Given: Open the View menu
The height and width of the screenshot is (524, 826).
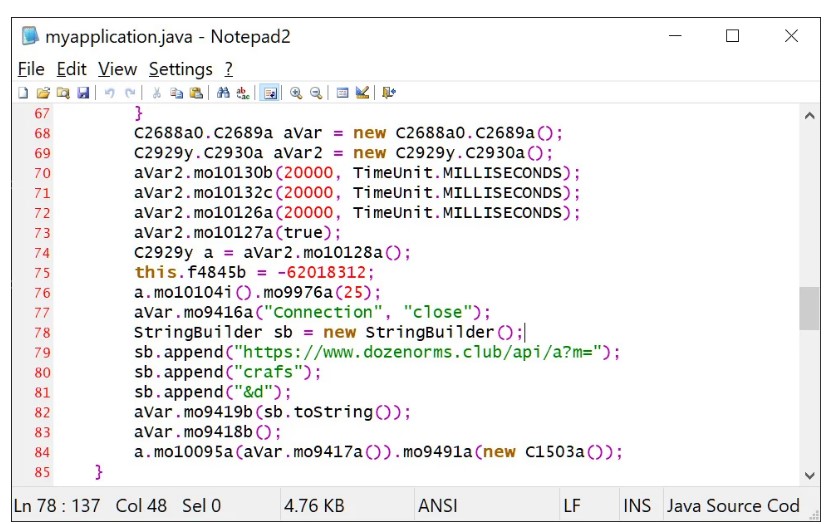Looking at the screenshot, I should pyautogui.click(x=117, y=70).
